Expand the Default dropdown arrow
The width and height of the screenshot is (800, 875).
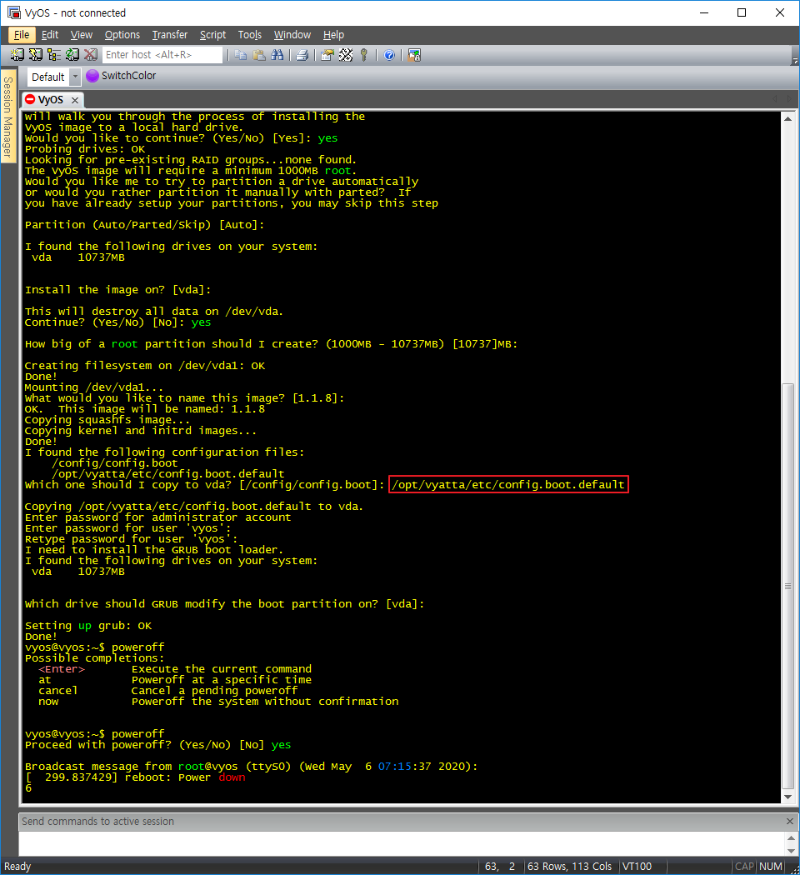[x=75, y=77]
